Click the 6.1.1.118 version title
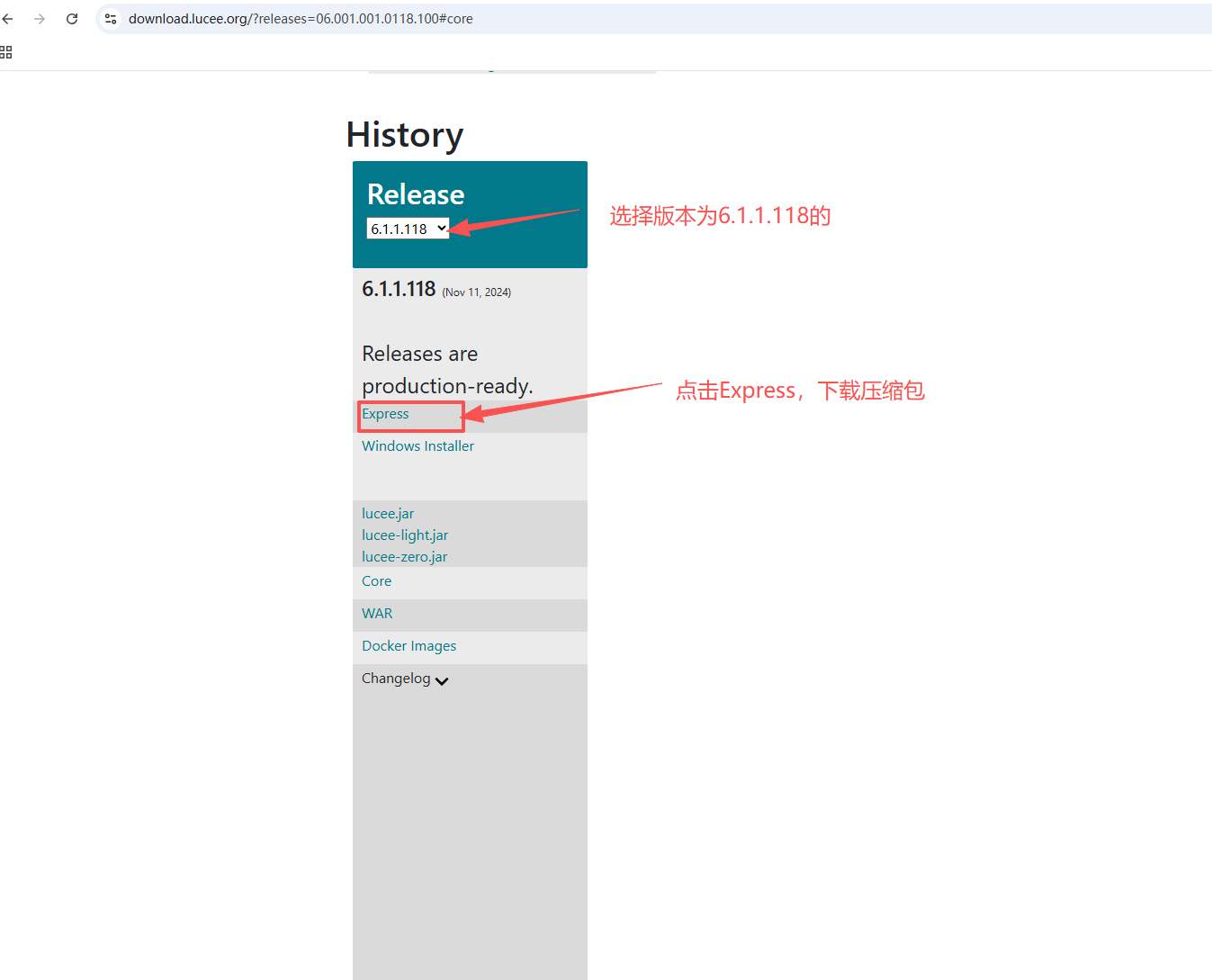This screenshot has height=980, width=1212. [x=399, y=289]
